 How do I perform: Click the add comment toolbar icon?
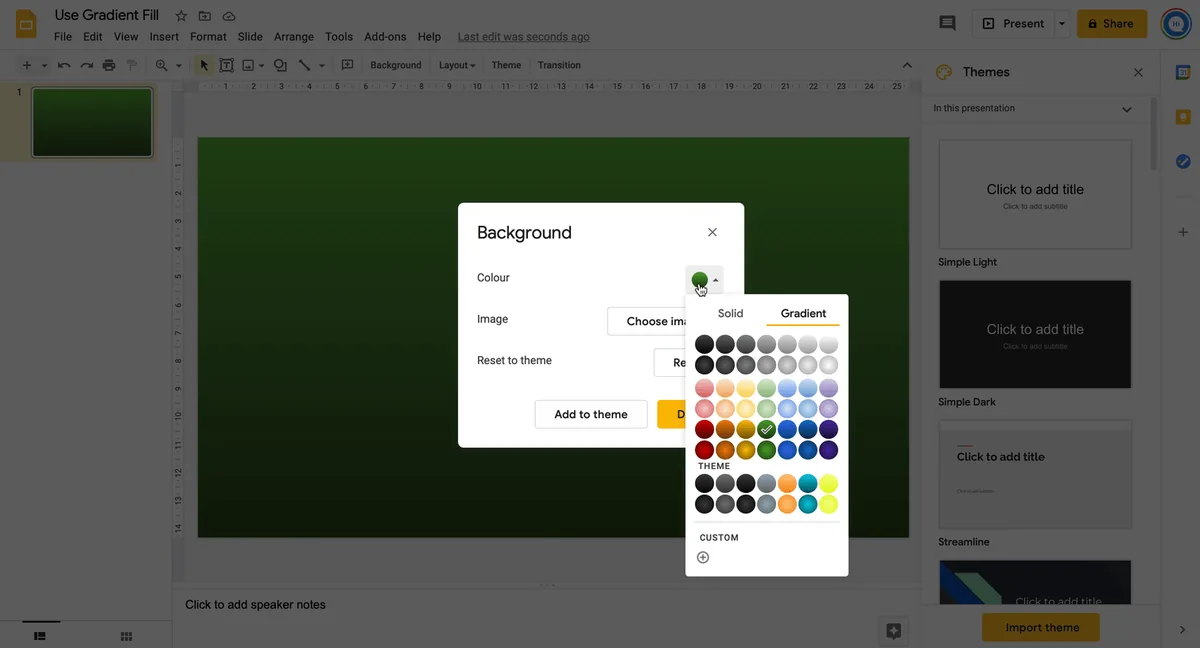point(348,65)
